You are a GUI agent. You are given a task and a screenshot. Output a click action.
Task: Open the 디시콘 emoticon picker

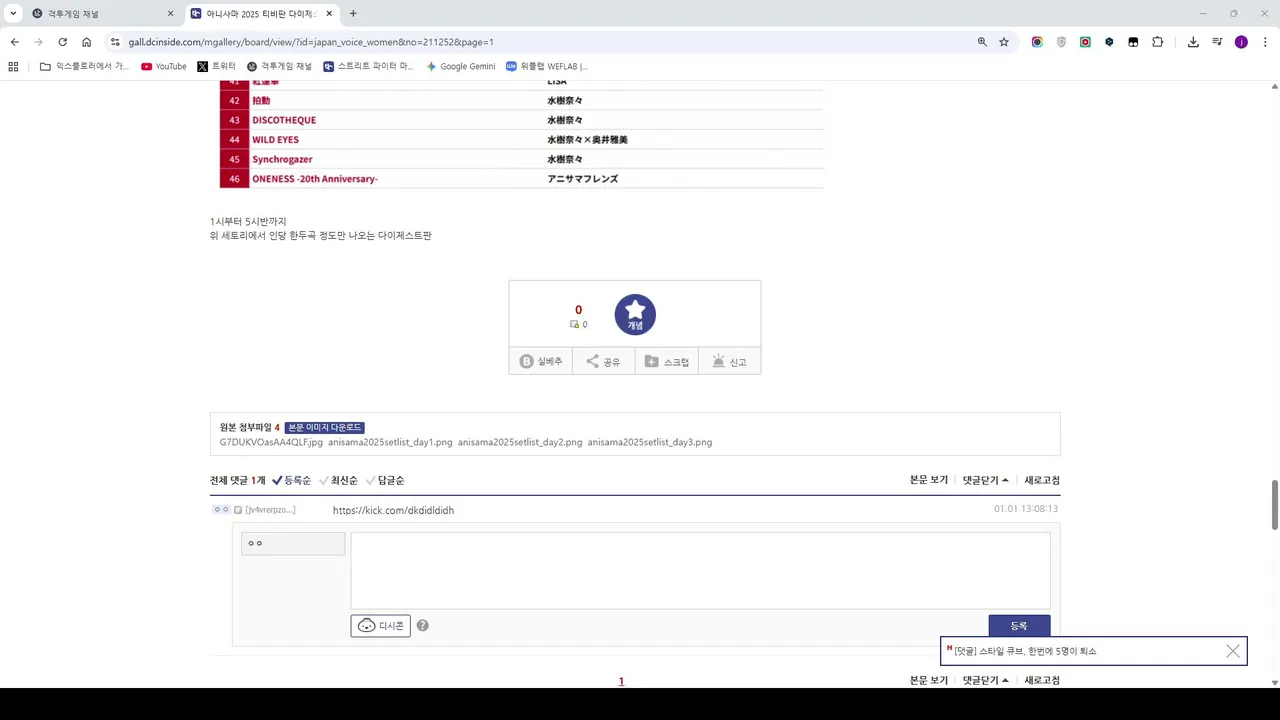click(380, 625)
